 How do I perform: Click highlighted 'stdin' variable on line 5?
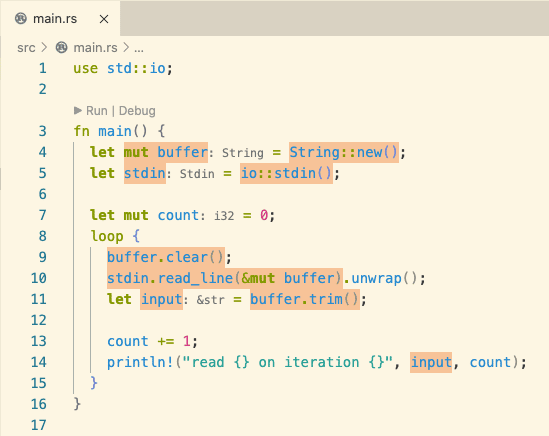(x=145, y=173)
